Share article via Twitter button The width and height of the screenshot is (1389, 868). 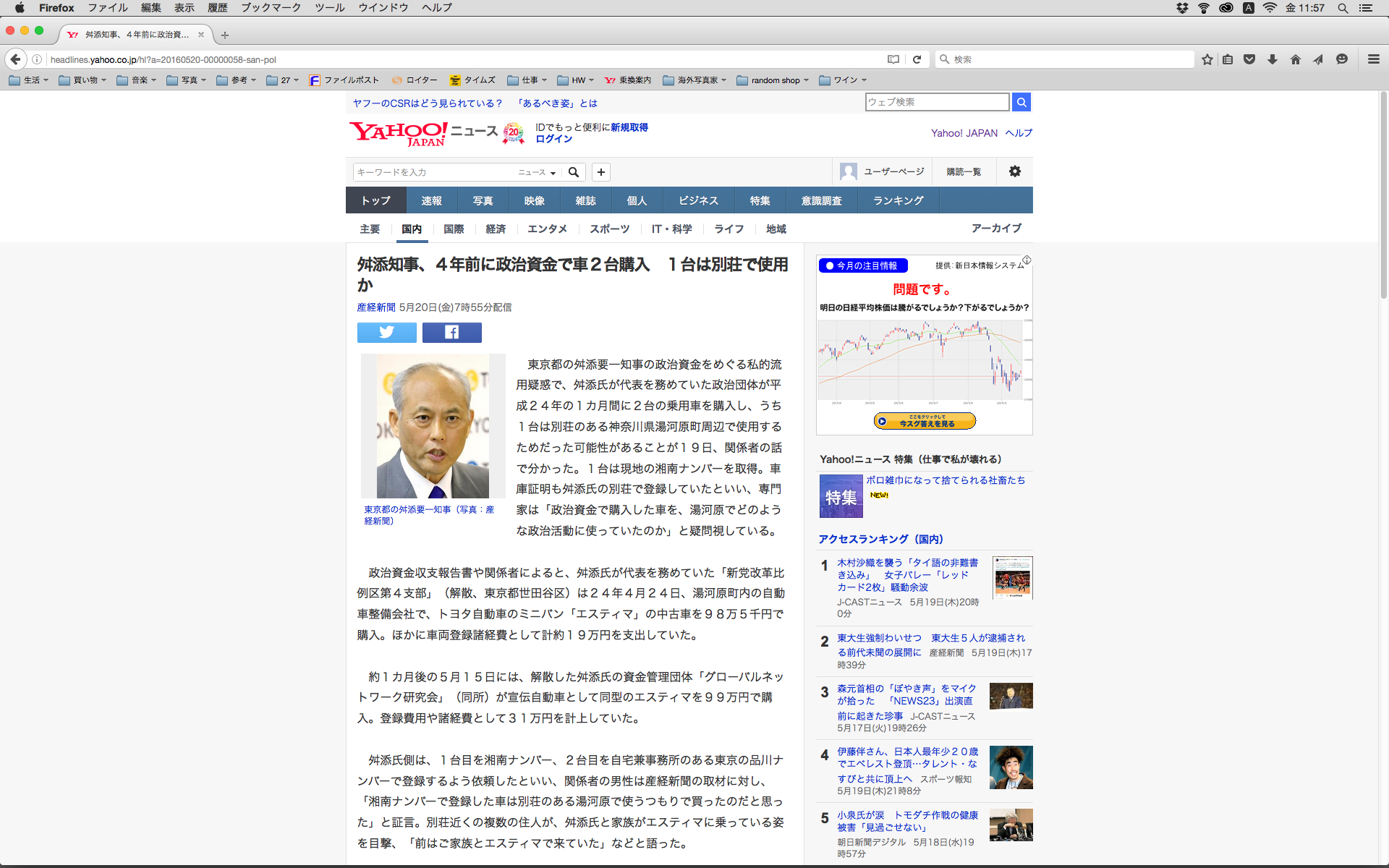(386, 332)
